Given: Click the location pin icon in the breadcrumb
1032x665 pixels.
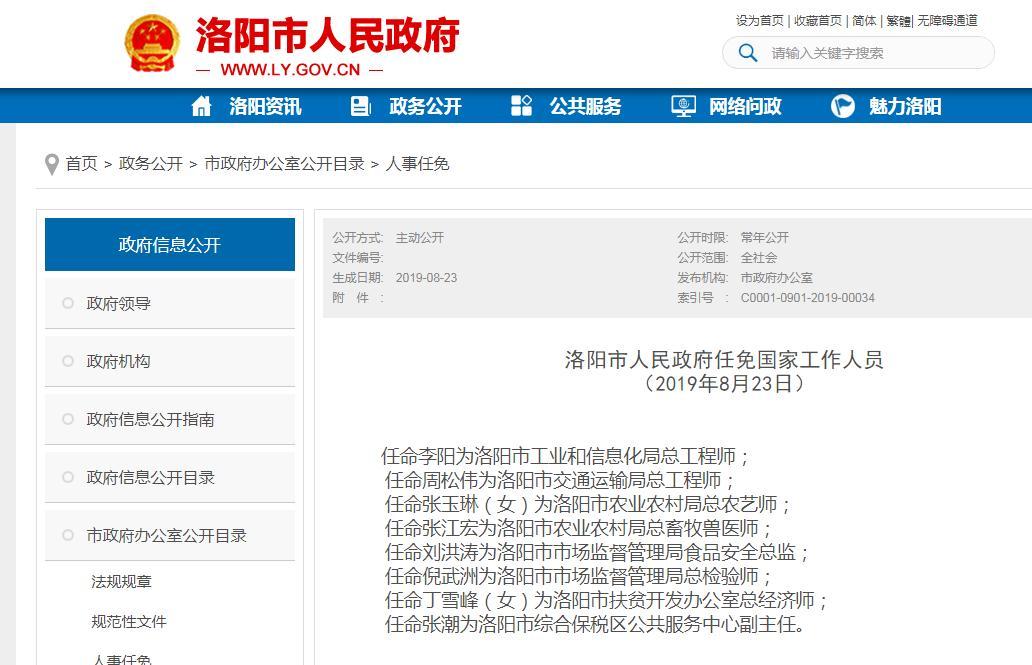Looking at the screenshot, I should (51, 164).
